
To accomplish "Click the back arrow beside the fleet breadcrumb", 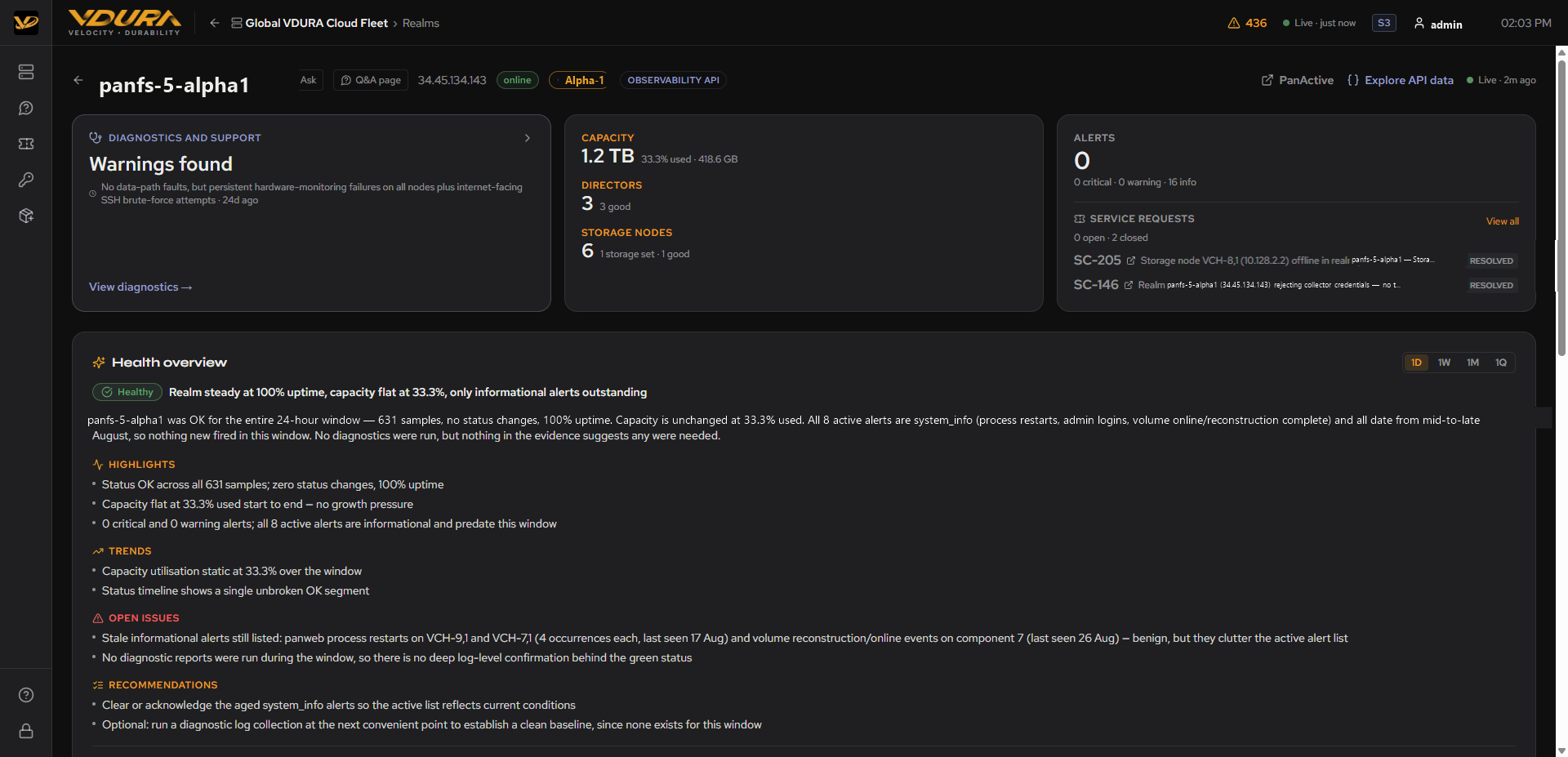I will (214, 23).
